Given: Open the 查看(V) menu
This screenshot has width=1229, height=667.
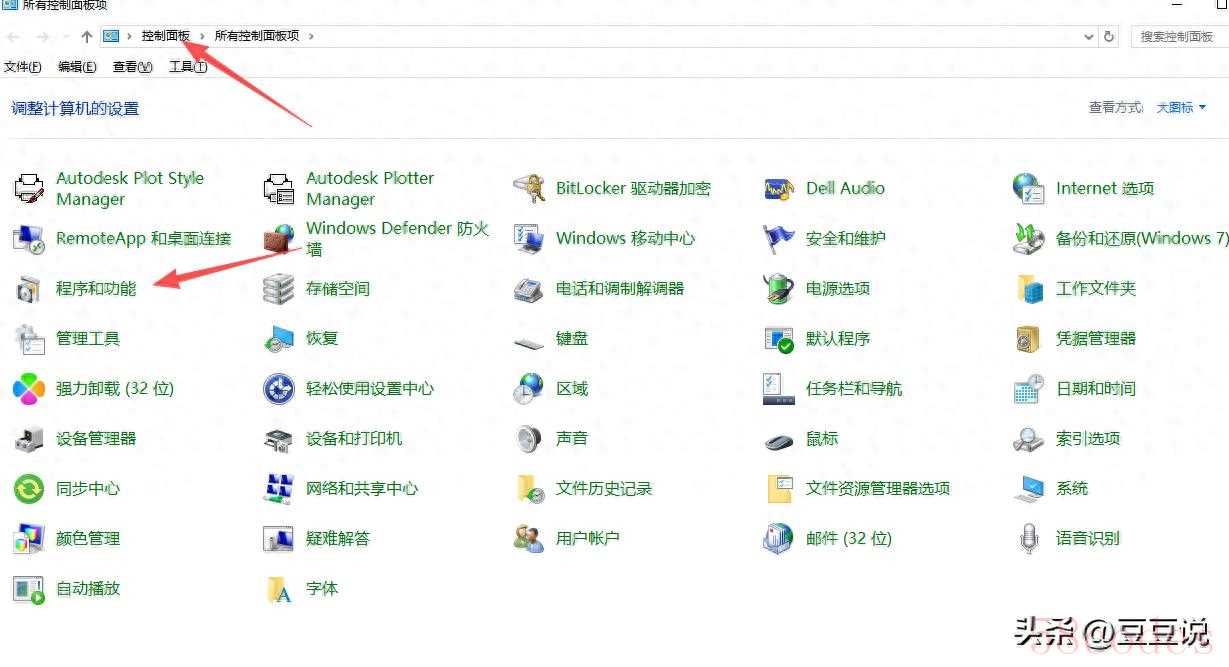Looking at the screenshot, I should tap(132, 67).
